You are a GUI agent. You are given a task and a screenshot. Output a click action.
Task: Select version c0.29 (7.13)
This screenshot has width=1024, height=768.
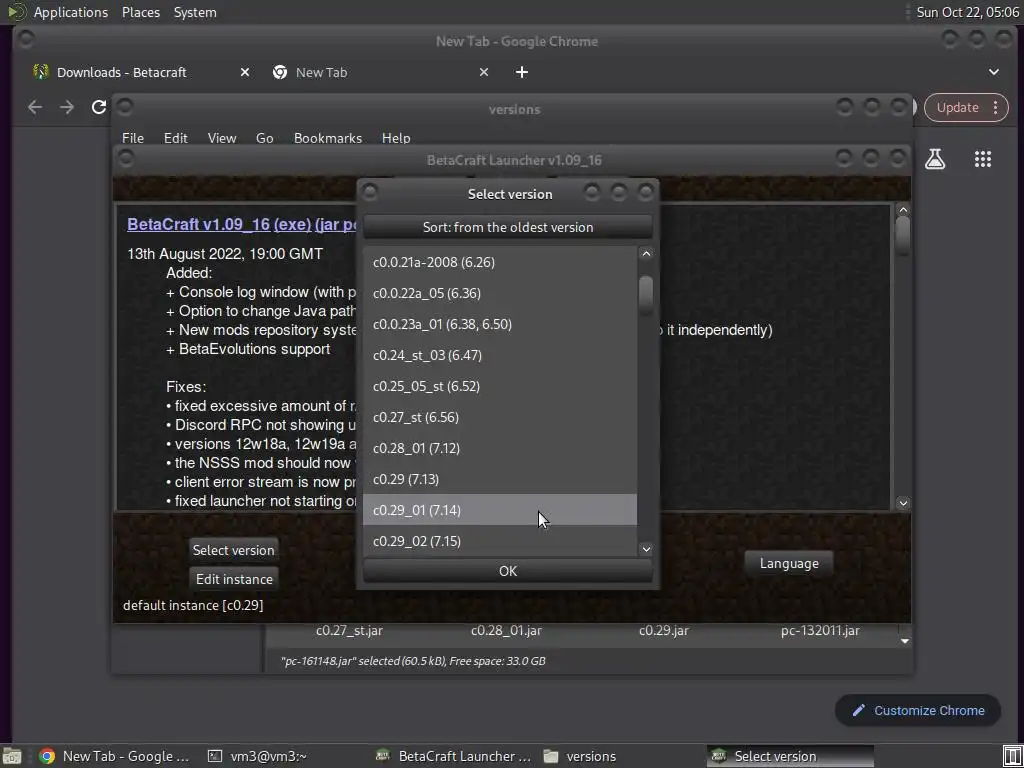tap(500, 479)
